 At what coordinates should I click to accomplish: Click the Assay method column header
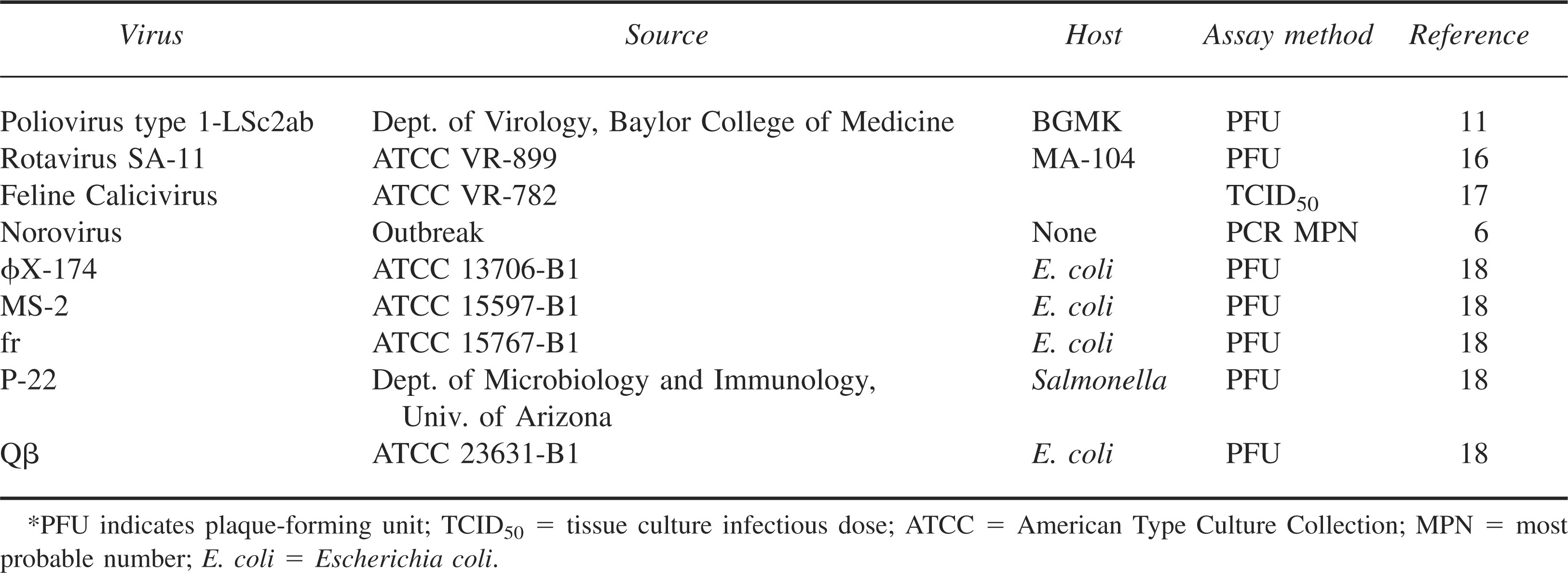[x=1288, y=35]
